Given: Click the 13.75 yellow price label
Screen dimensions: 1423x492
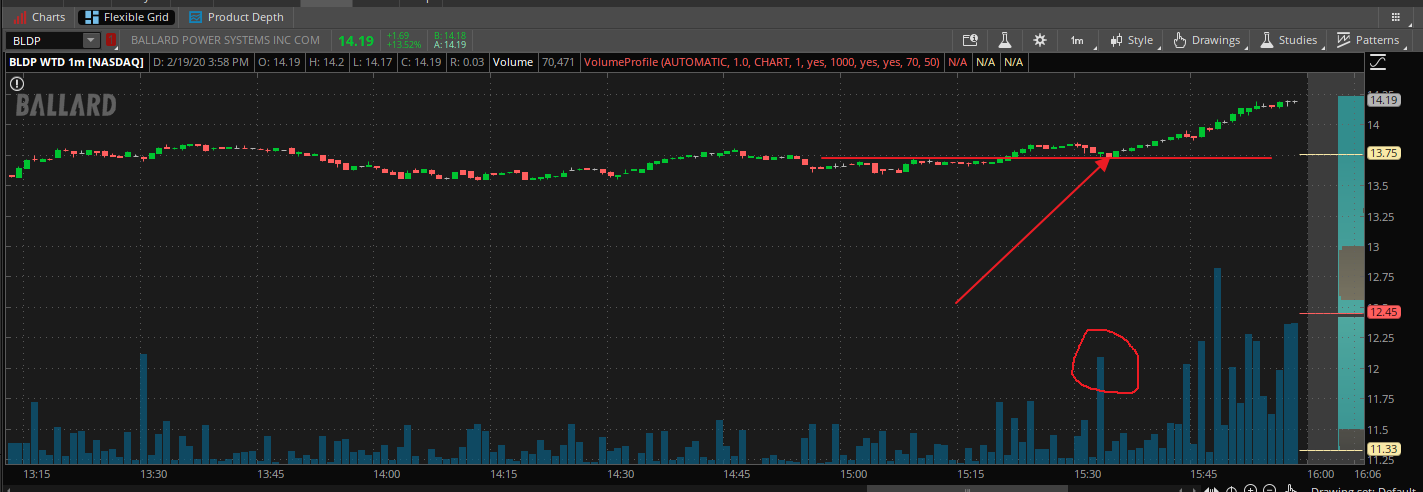Looking at the screenshot, I should (x=1383, y=154).
